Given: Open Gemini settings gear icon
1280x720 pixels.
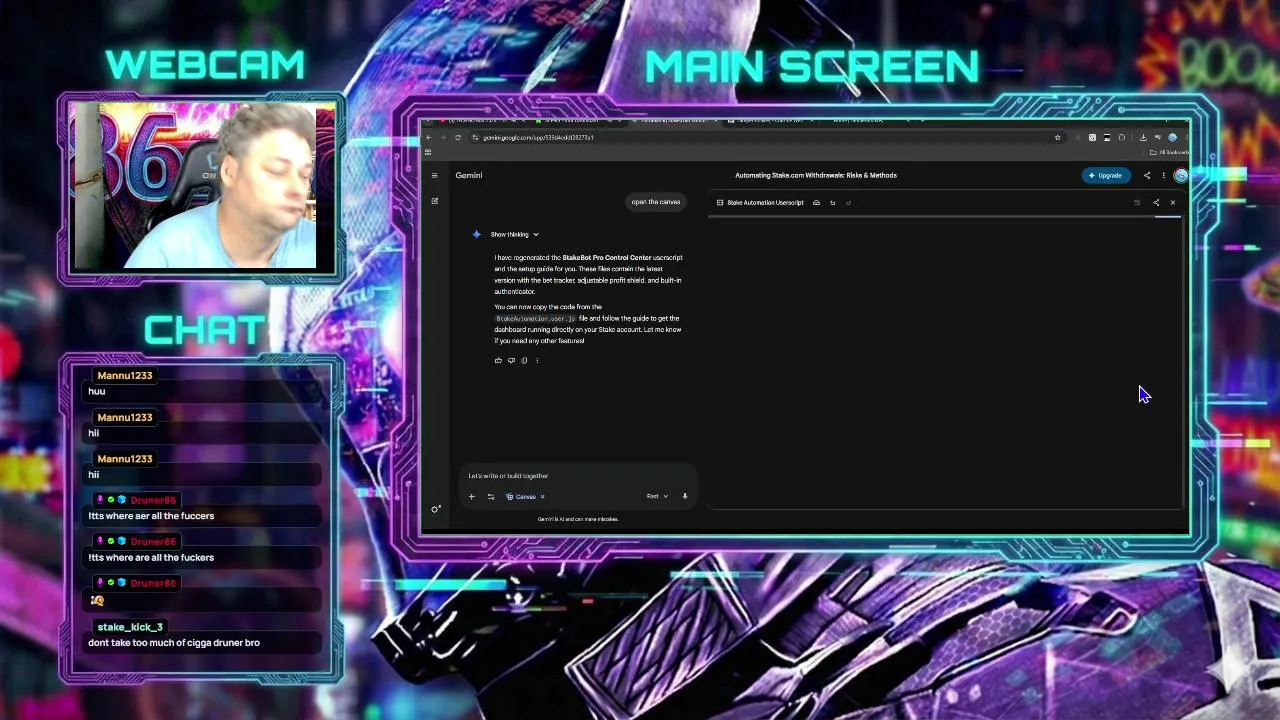Looking at the screenshot, I should [x=435, y=509].
